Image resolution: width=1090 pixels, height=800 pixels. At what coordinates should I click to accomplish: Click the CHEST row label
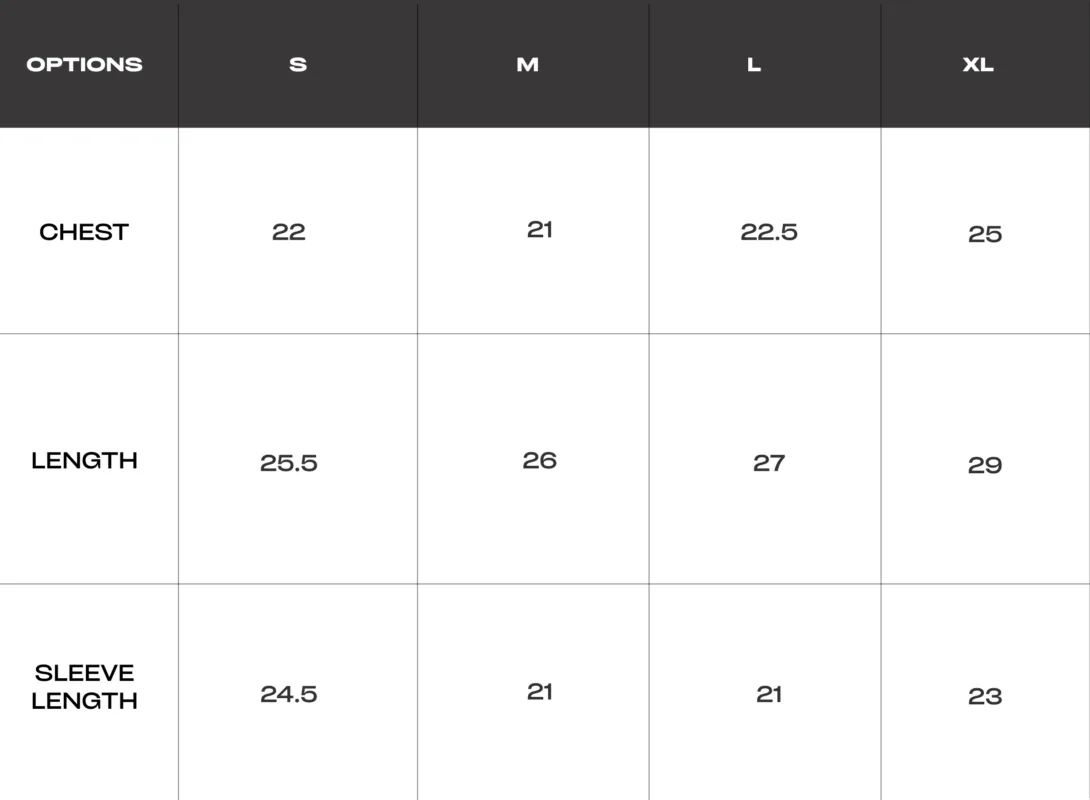[x=84, y=232]
